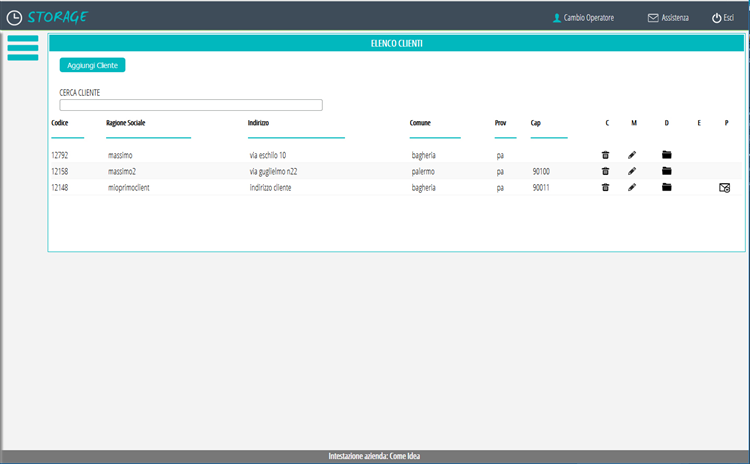
Task: Edit client massimo2 with pencil icon
Action: coord(632,171)
